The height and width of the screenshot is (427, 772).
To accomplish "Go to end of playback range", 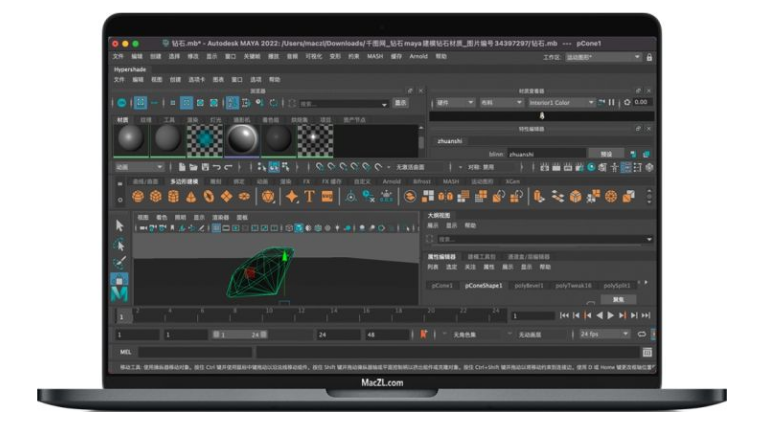I will point(646,316).
